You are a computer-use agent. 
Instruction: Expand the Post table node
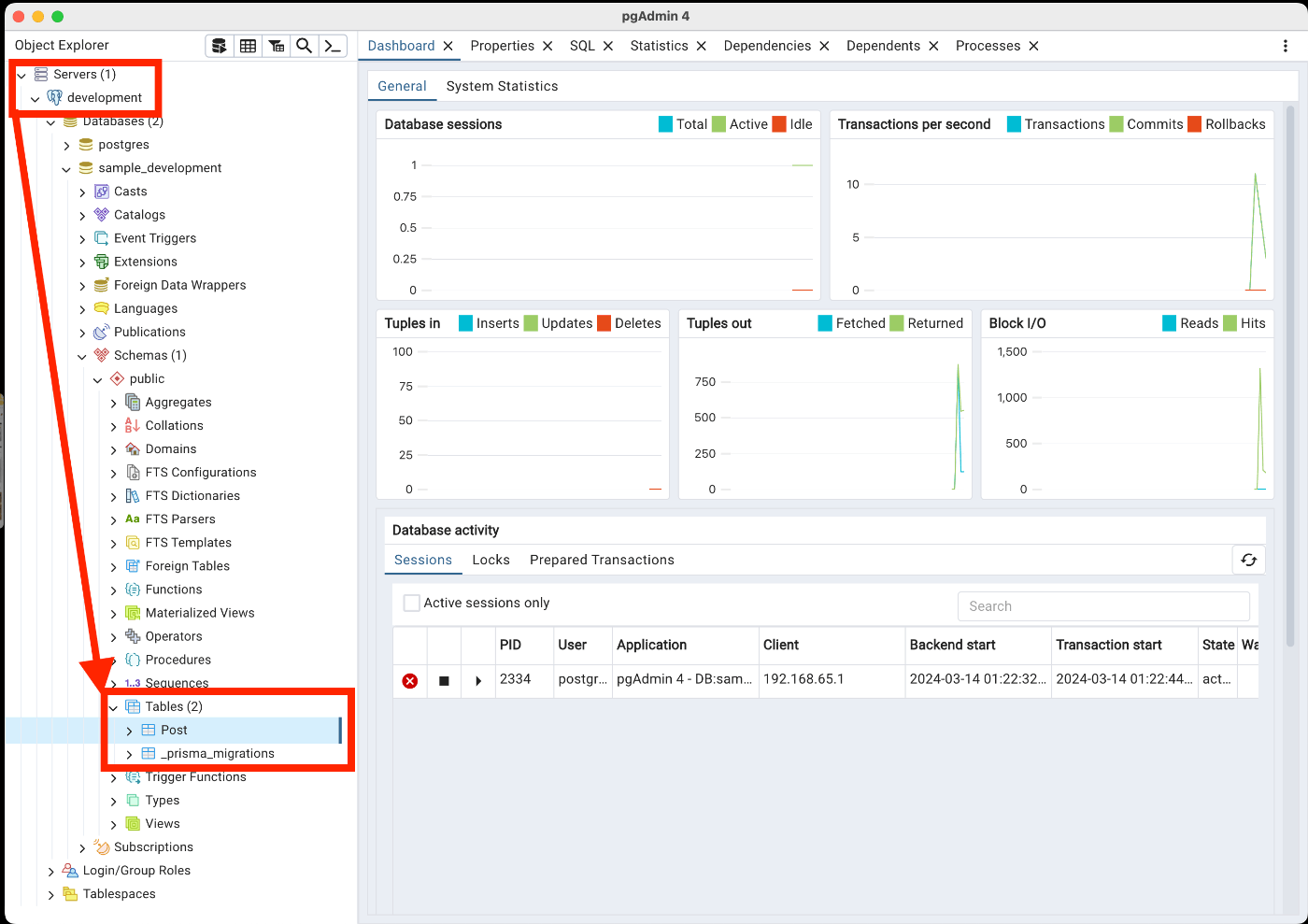[129, 731]
